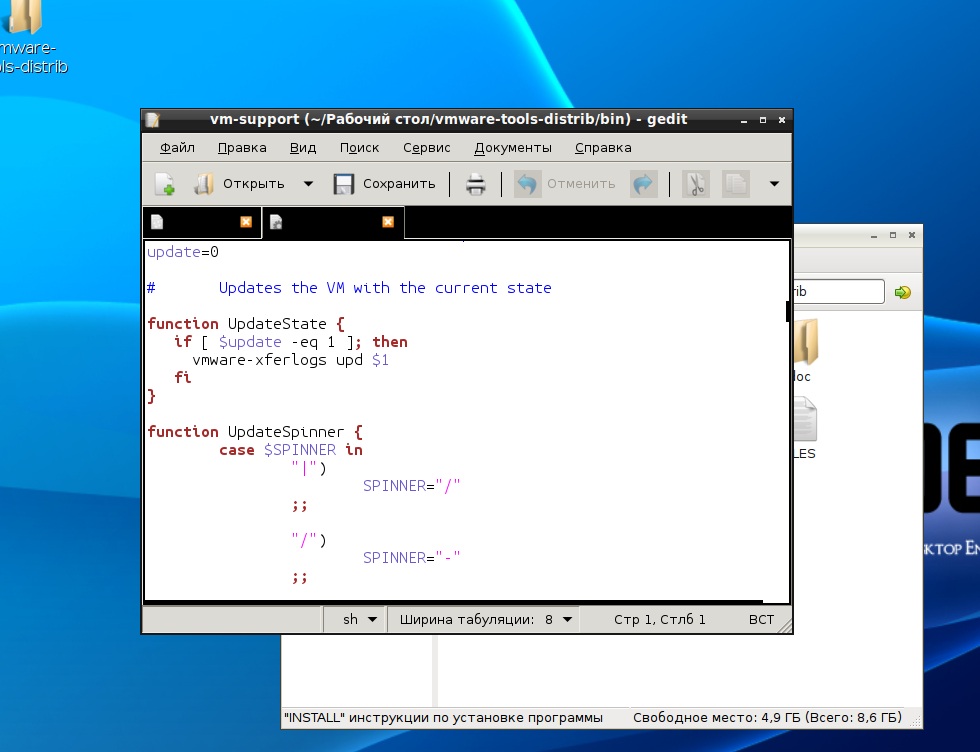Expand the toolbar overflow arrow
Viewport: 980px width, 752px height.
pyautogui.click(x=773, y=184)
